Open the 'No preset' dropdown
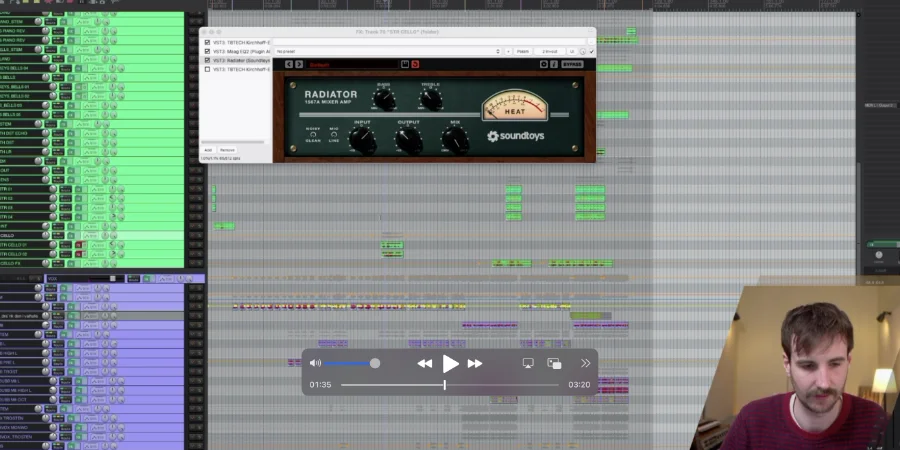900x450 pixels. pyautogui.click(x=388, y=52)
